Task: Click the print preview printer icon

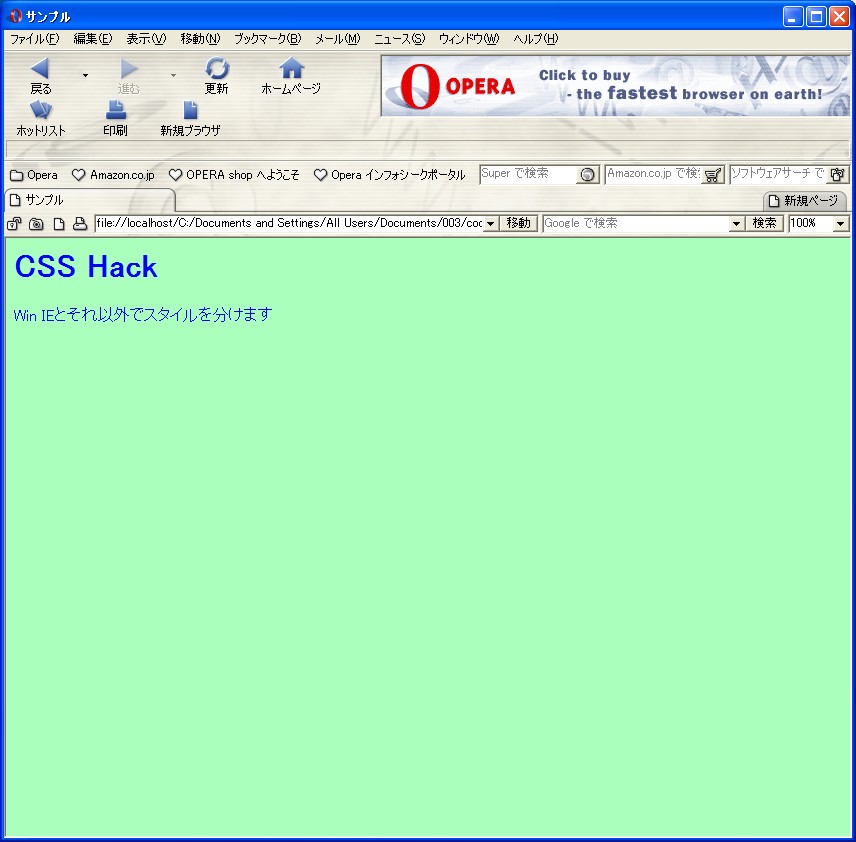Action: 80,224
